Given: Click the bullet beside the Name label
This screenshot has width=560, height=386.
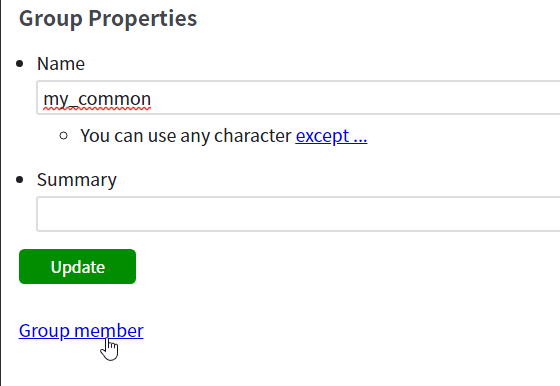Looking at the screenshot, I should point(20,64).
